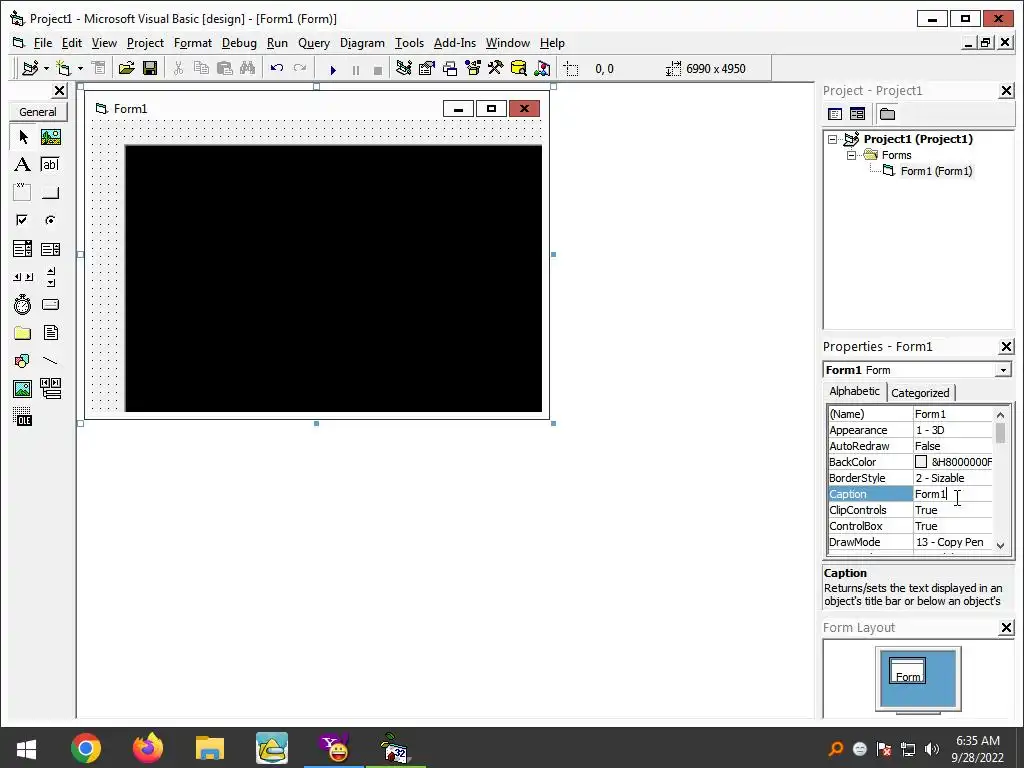Select the DriveListBox control tool

[50, 305]
